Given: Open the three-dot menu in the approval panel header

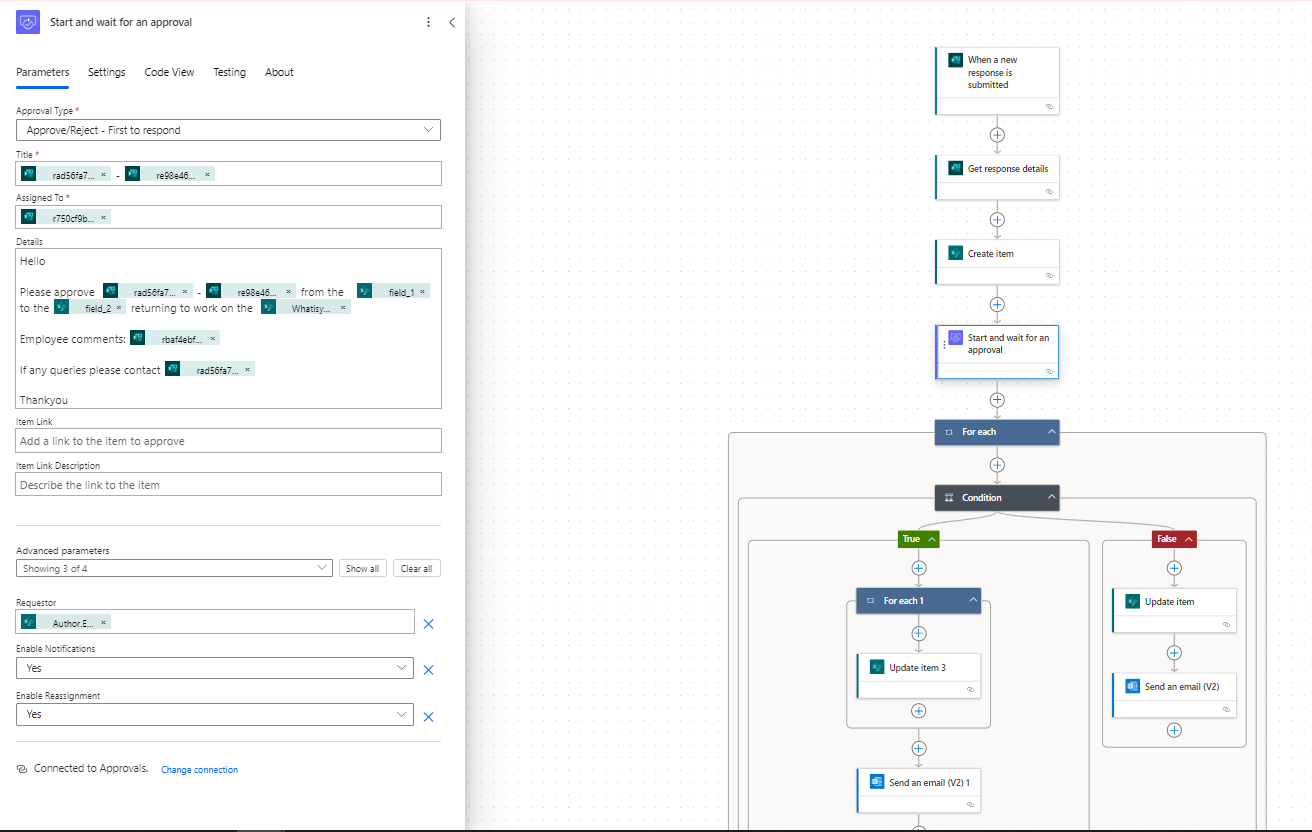Looking at the screenshot, I should pos(428,22).
